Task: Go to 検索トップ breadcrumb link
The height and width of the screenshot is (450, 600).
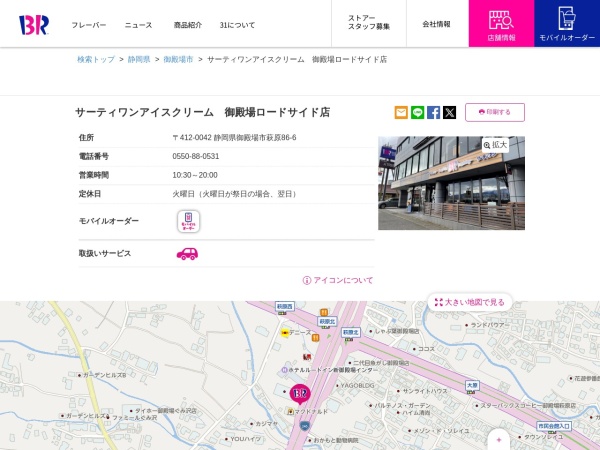Action: (x=96, y=59)
